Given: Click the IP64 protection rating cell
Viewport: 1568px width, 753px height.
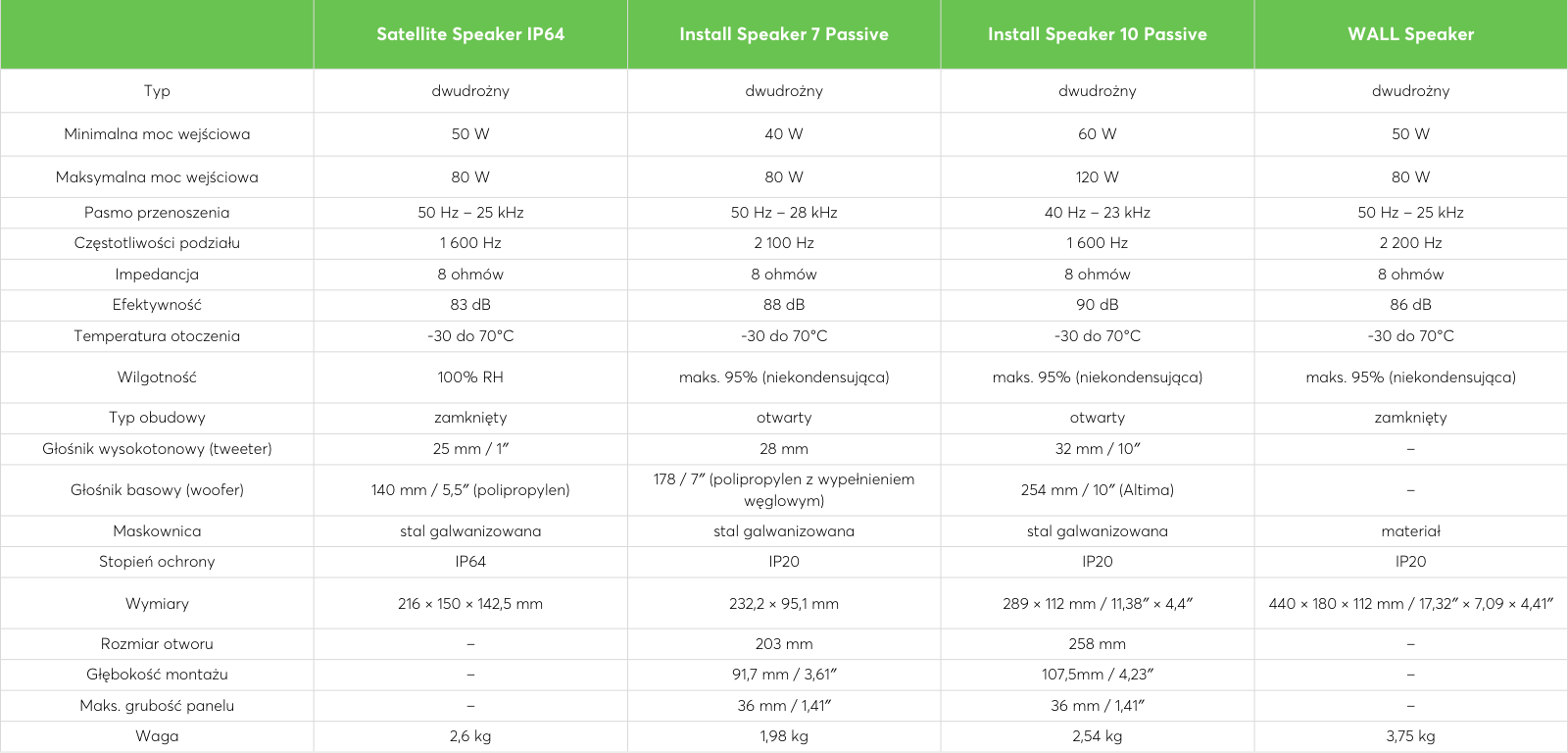Looking at the screenshot, I should pos(470,562).
